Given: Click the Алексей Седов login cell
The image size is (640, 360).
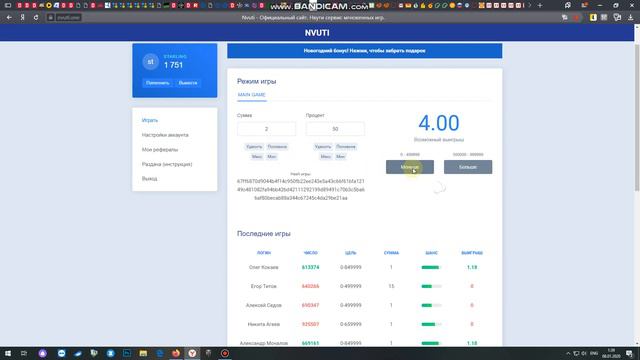Looking at the screenshot, I should pyautogui.click(x=264, y=305).
